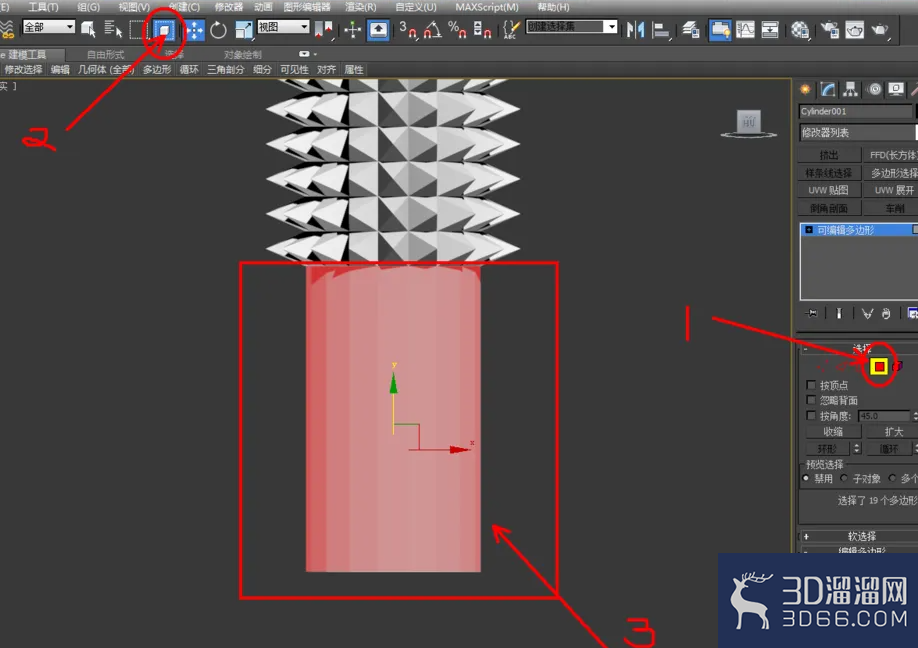918x648 pixels.
Task: Click the 收缩 shrink selection button
Action: [833, 431]
